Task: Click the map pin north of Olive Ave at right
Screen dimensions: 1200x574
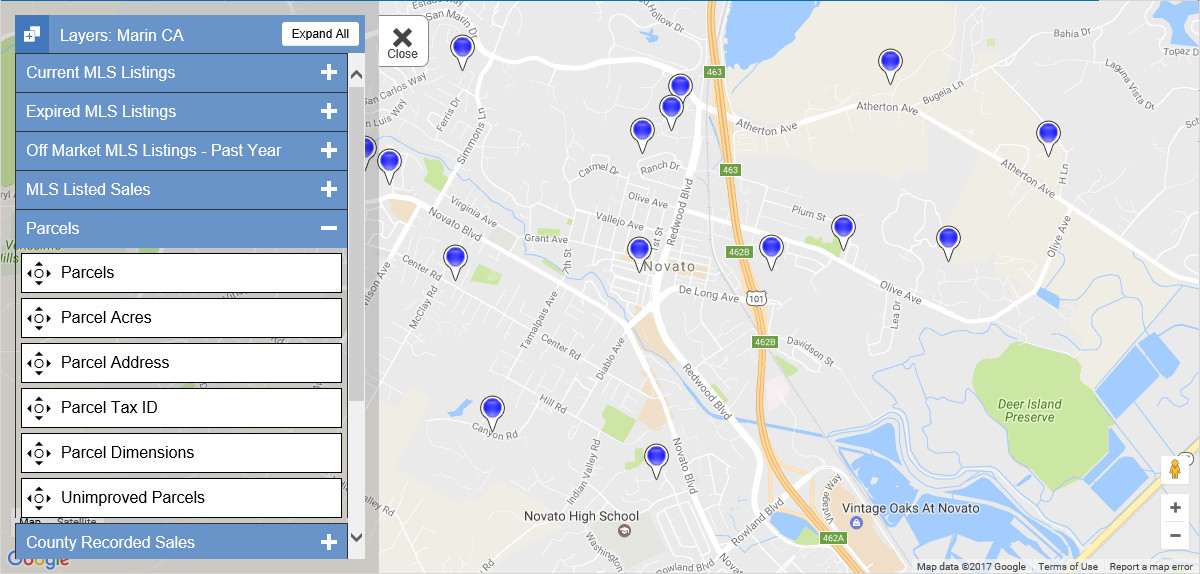Action: 948,243
